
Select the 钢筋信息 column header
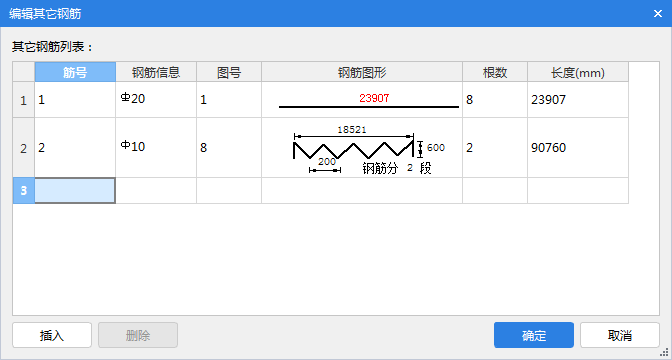[x=156, y=72]
